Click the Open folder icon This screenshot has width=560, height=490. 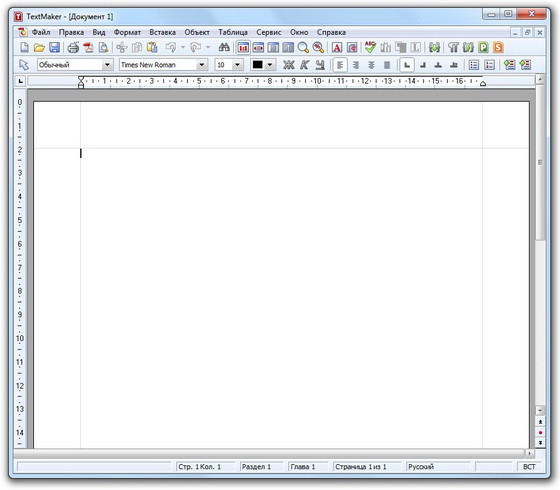click(39, 48)
